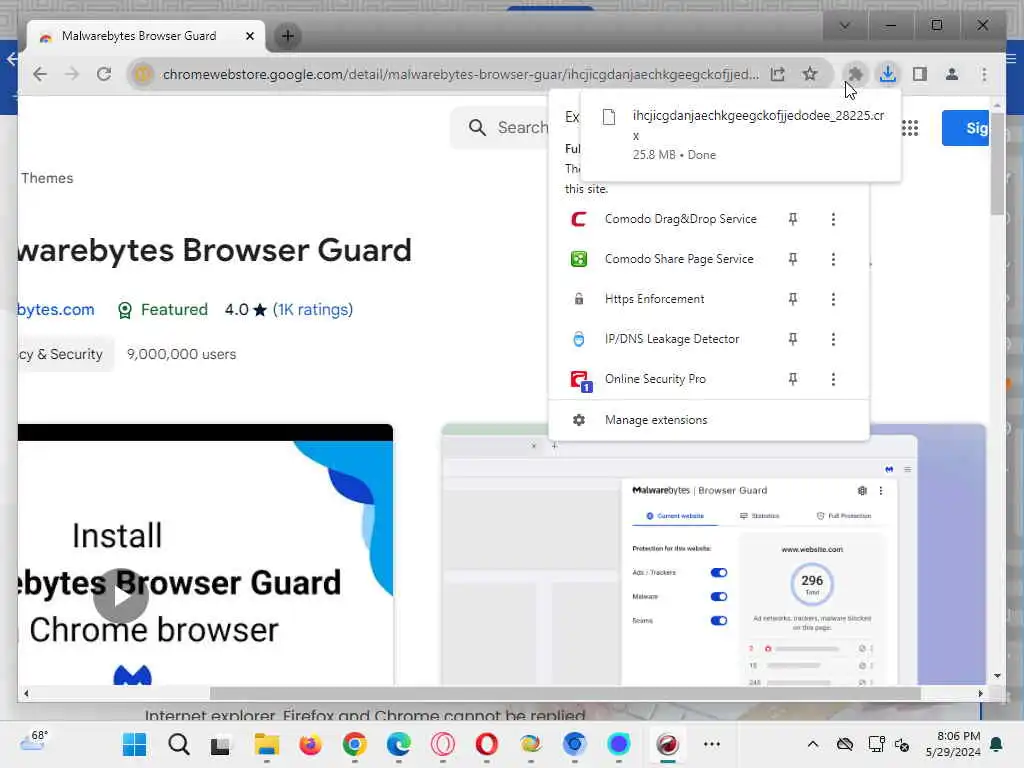Launch red Opera browser from taskbar
This screenshot has height=768, width=1024.
click(x=487, y=744)
